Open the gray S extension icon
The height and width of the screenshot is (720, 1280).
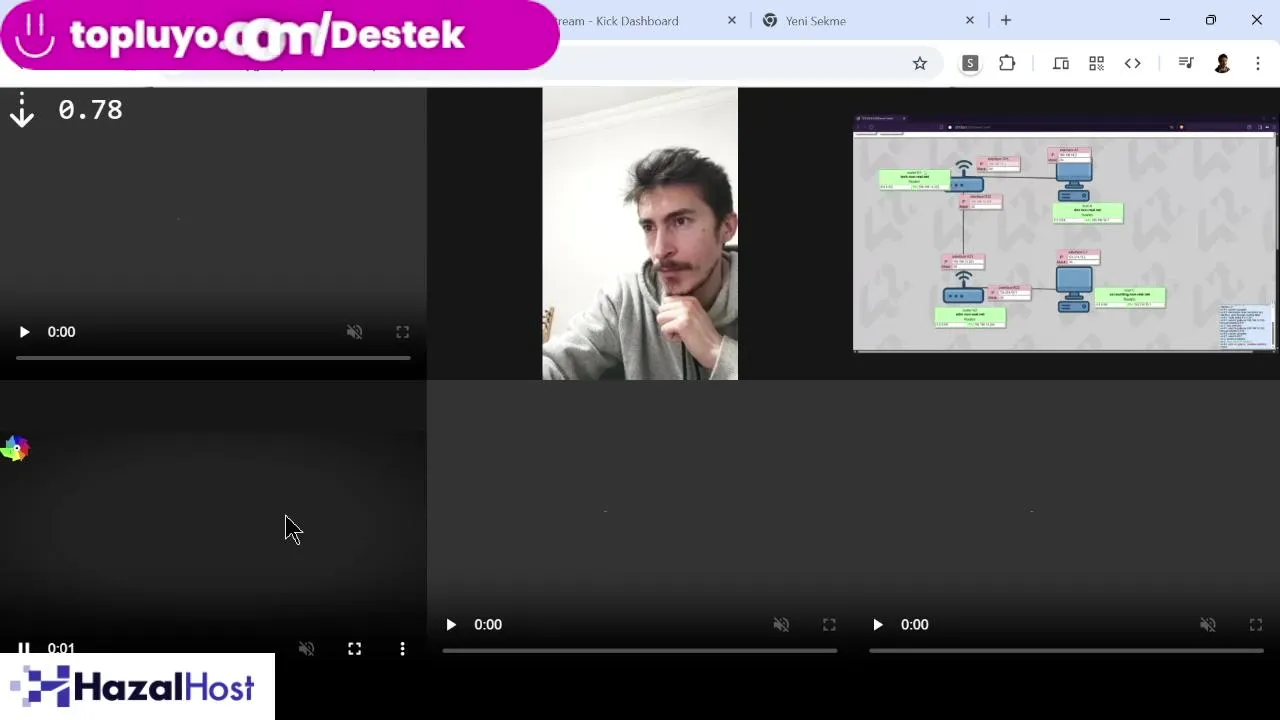[969, 63]
